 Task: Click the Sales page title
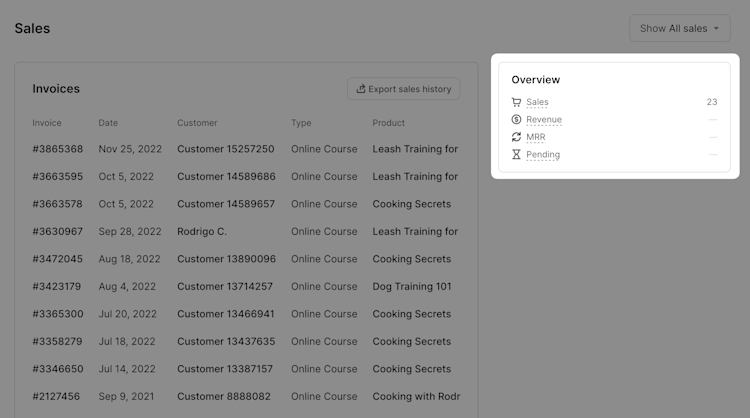pos(32,28)
